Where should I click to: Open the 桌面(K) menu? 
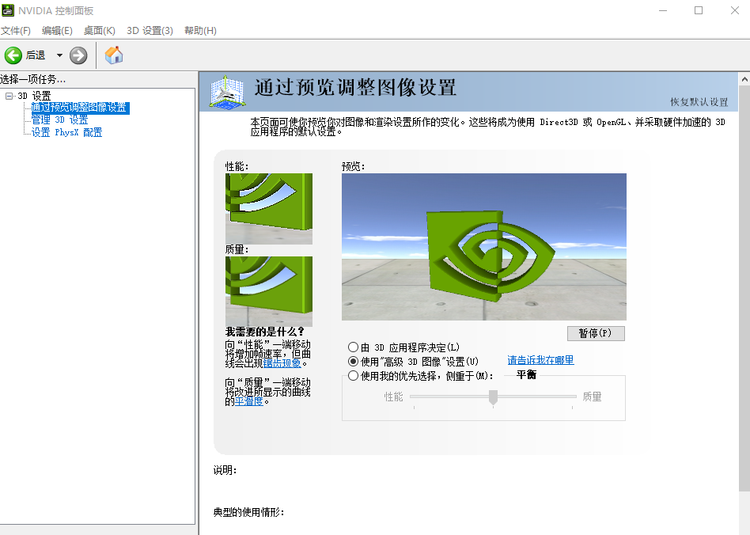(x=99, y=31)
